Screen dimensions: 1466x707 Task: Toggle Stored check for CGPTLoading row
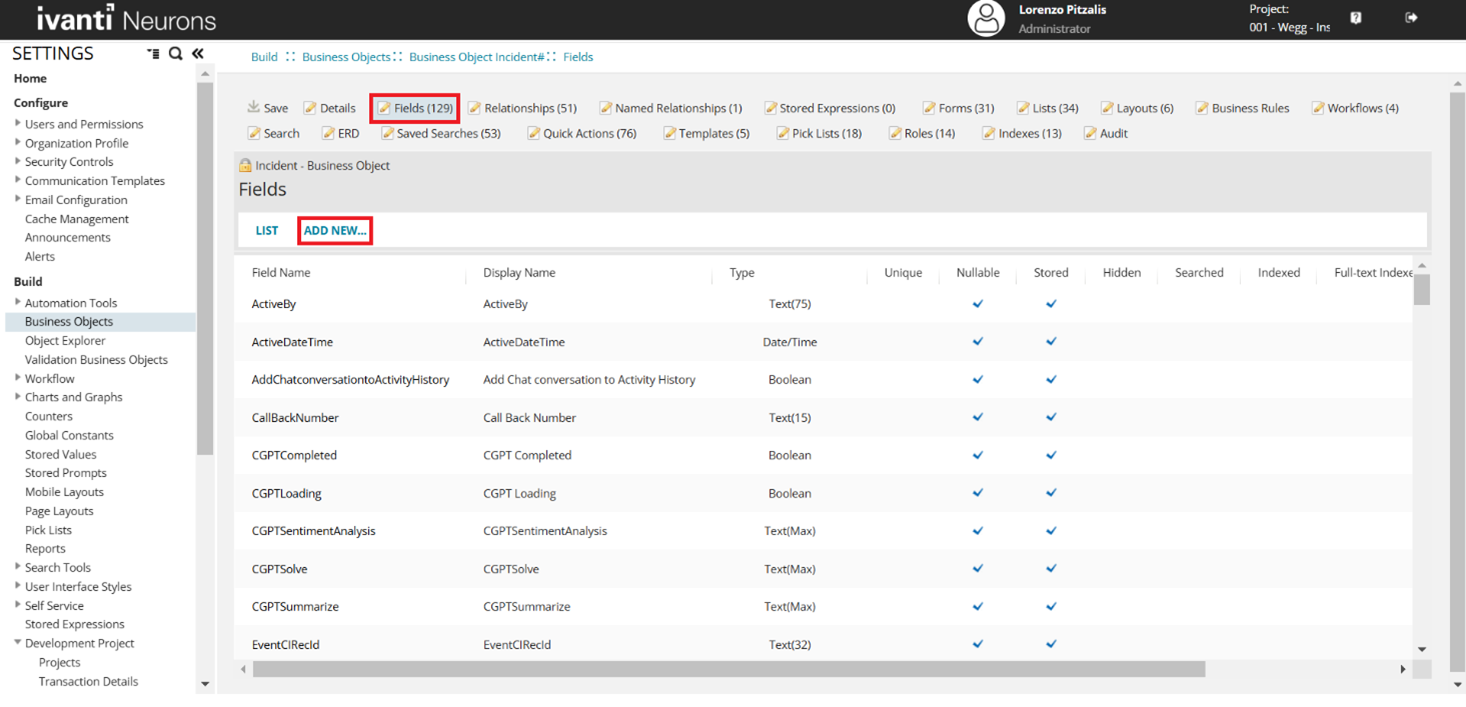(x=1051, y=493)
